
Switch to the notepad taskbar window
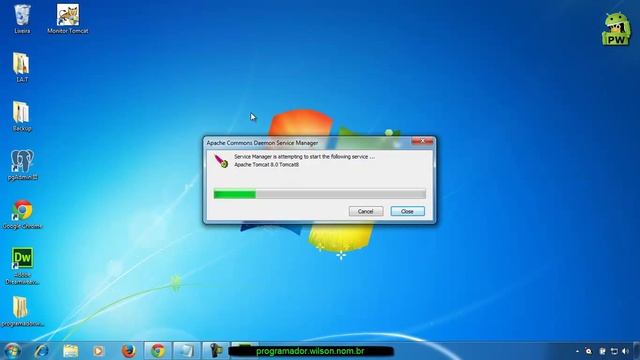click(x=187, y=351)
